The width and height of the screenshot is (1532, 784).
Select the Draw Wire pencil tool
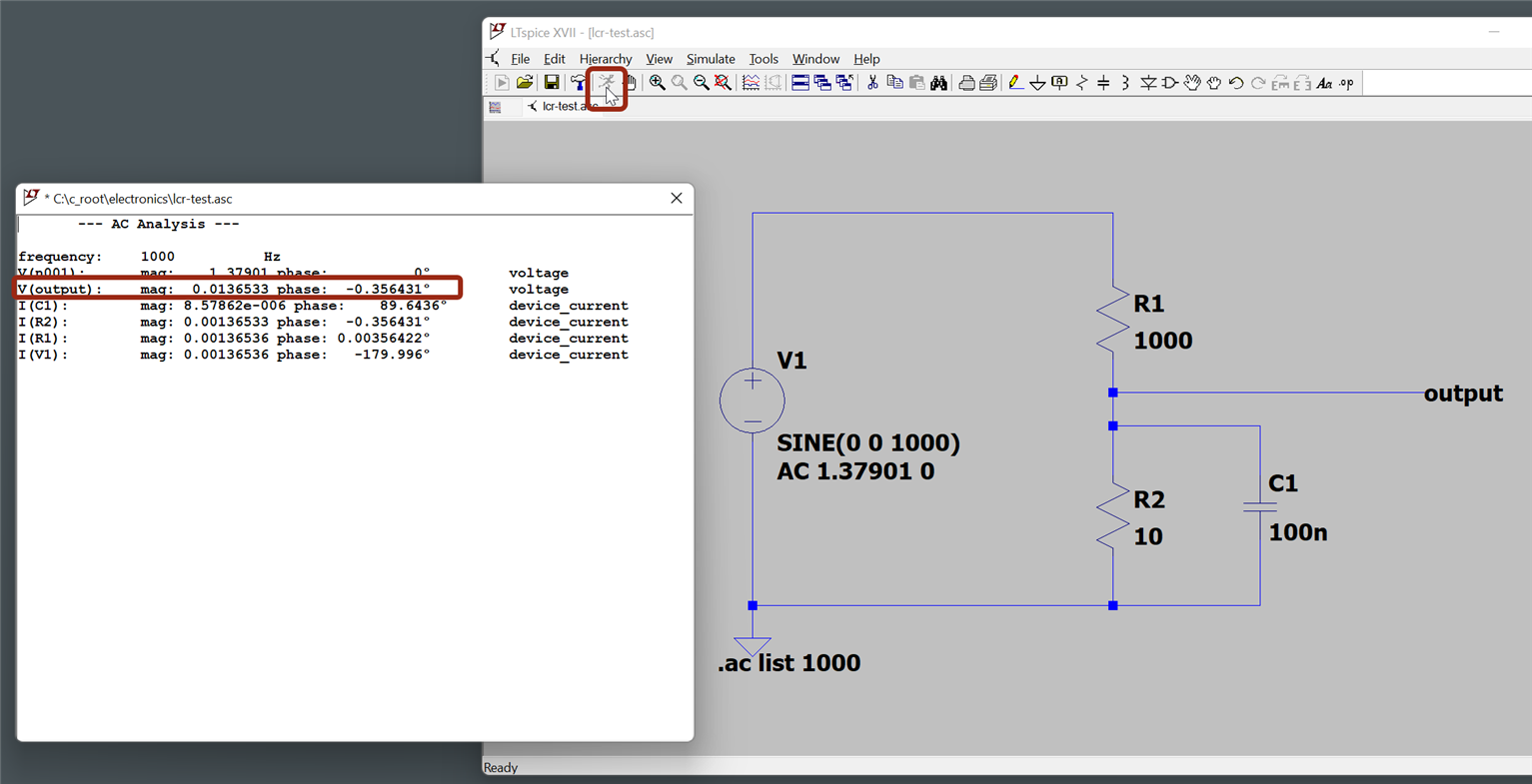click(1015, 83)
